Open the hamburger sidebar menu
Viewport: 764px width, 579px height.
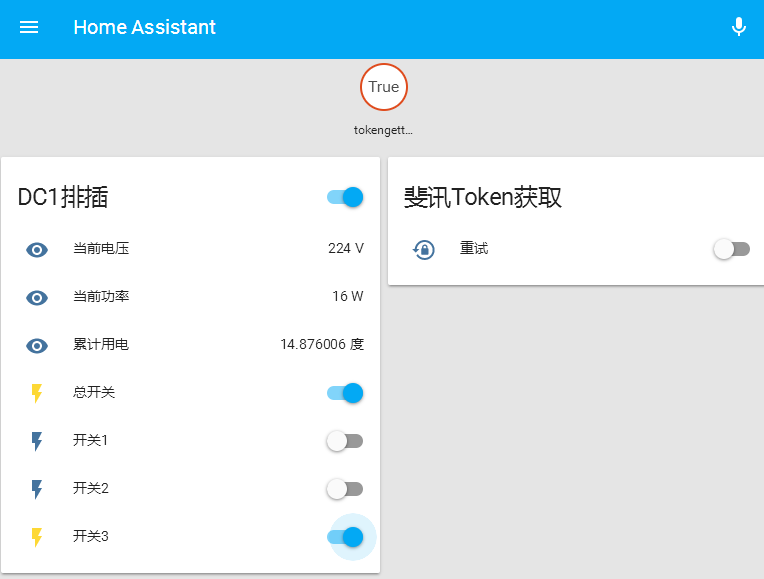[x=29, y=27]
